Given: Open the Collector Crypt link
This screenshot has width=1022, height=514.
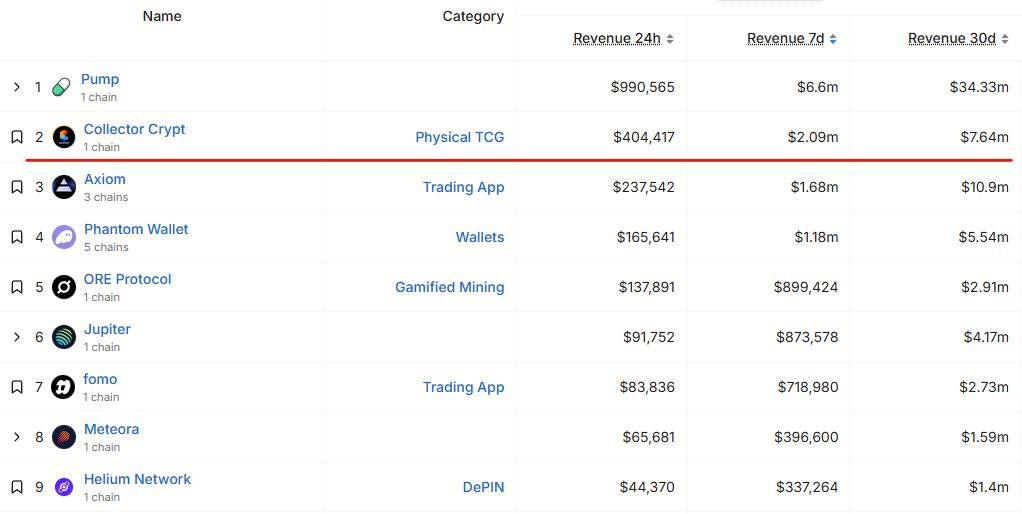Looking at the screenshot, I should (134, 129).
